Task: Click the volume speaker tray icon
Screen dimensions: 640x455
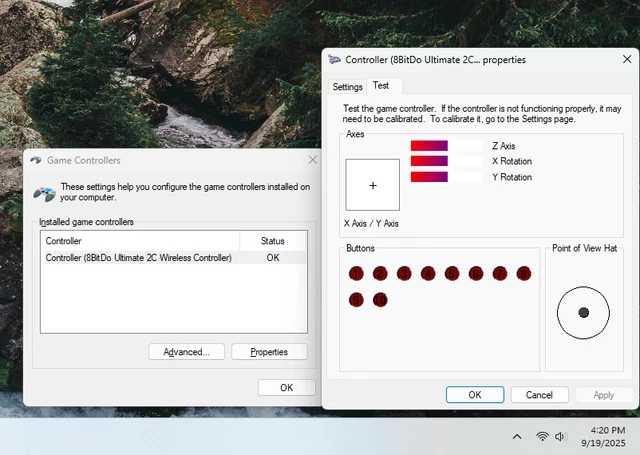Action: [561, 437]
